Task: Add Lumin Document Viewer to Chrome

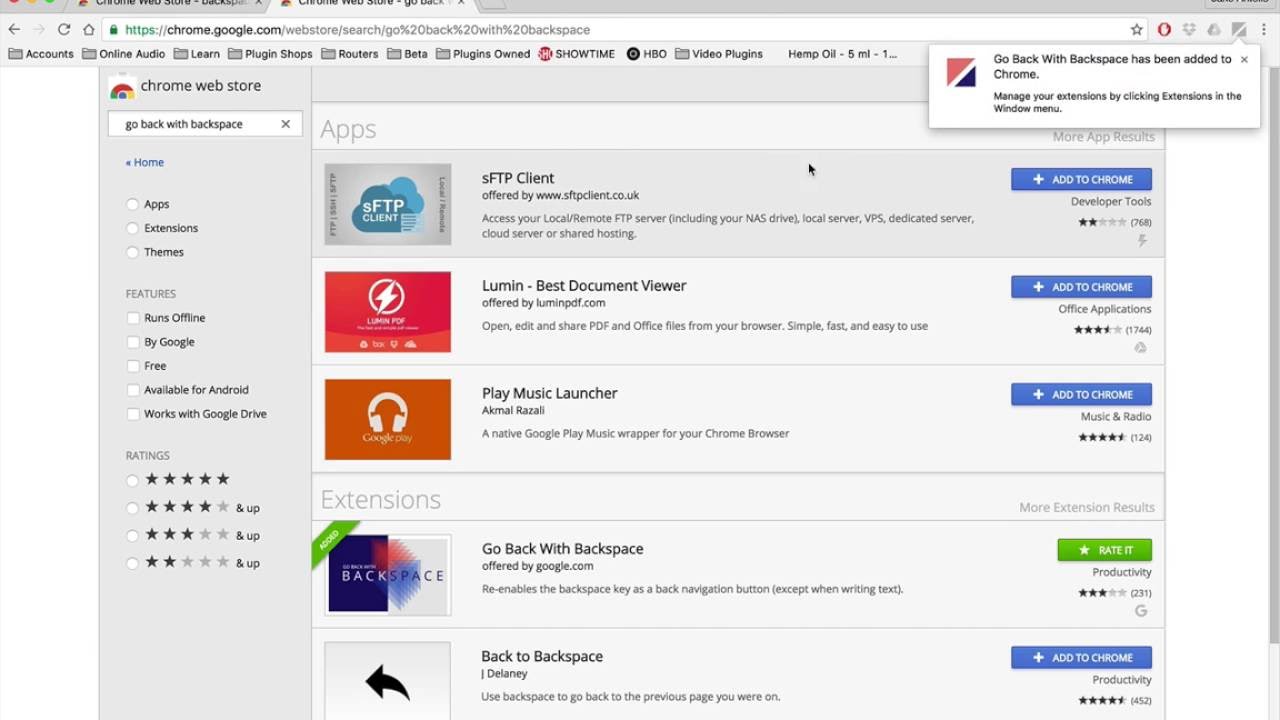Action: 1081,287
